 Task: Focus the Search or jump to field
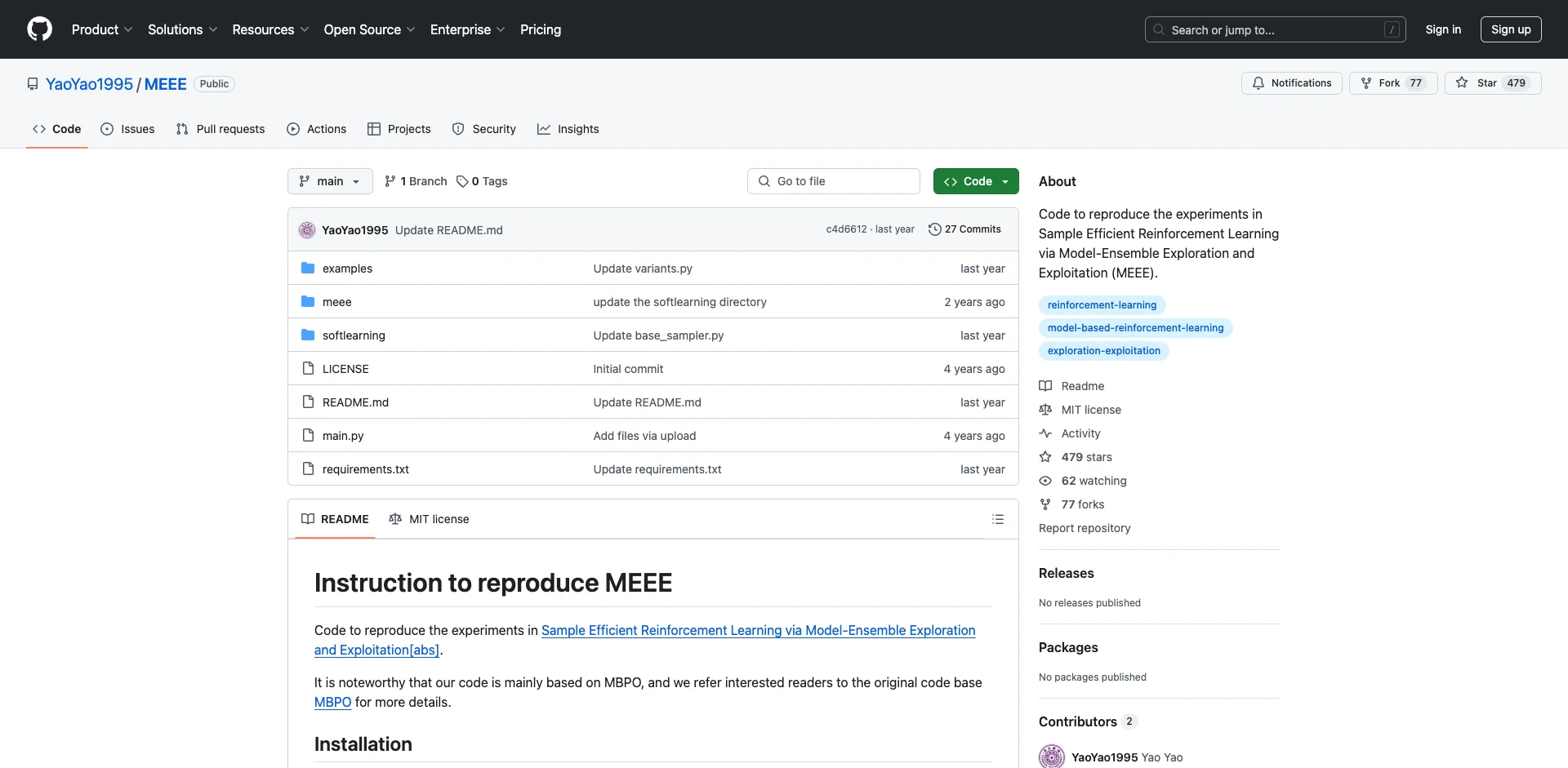1275,29
